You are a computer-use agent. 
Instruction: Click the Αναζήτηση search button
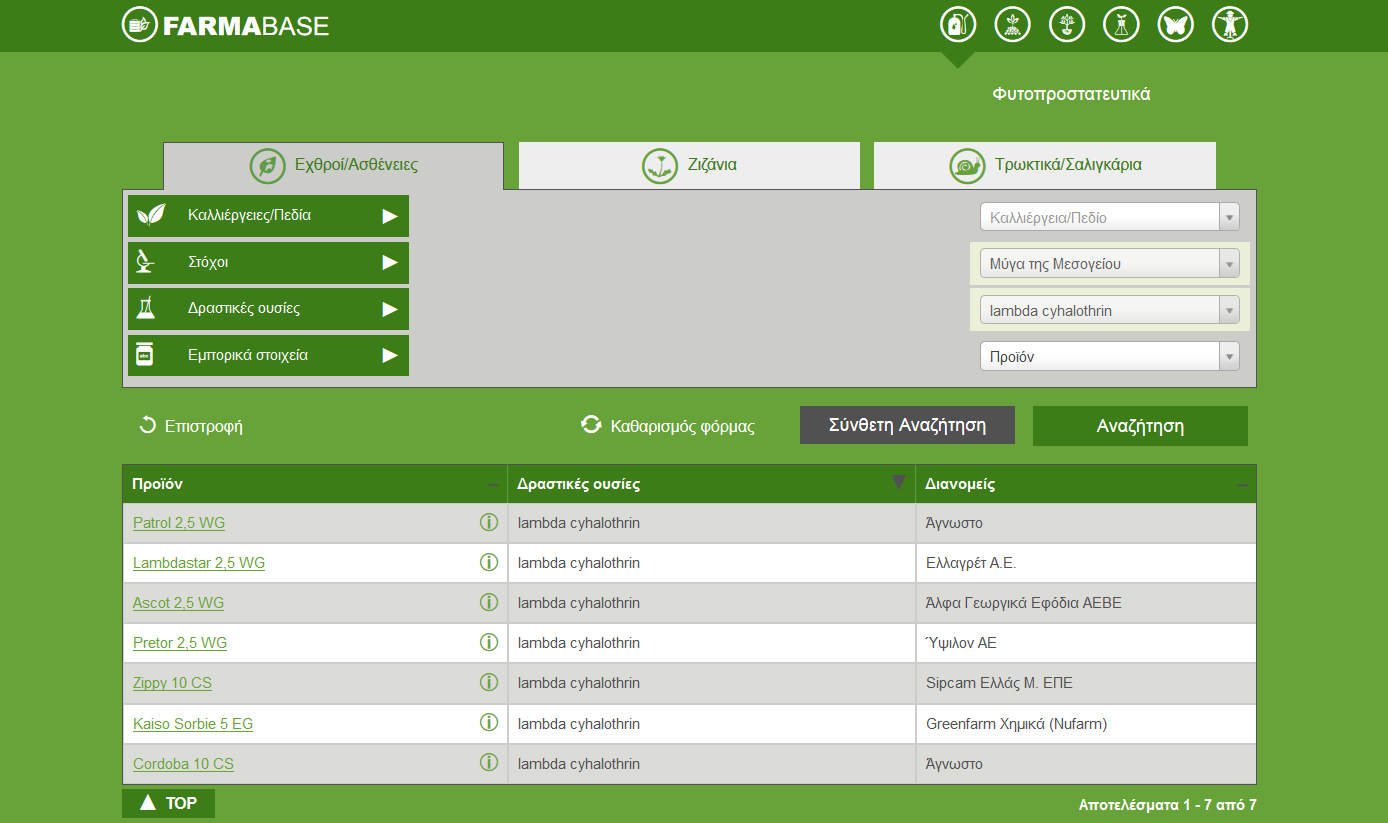(x=1140, y=426)
